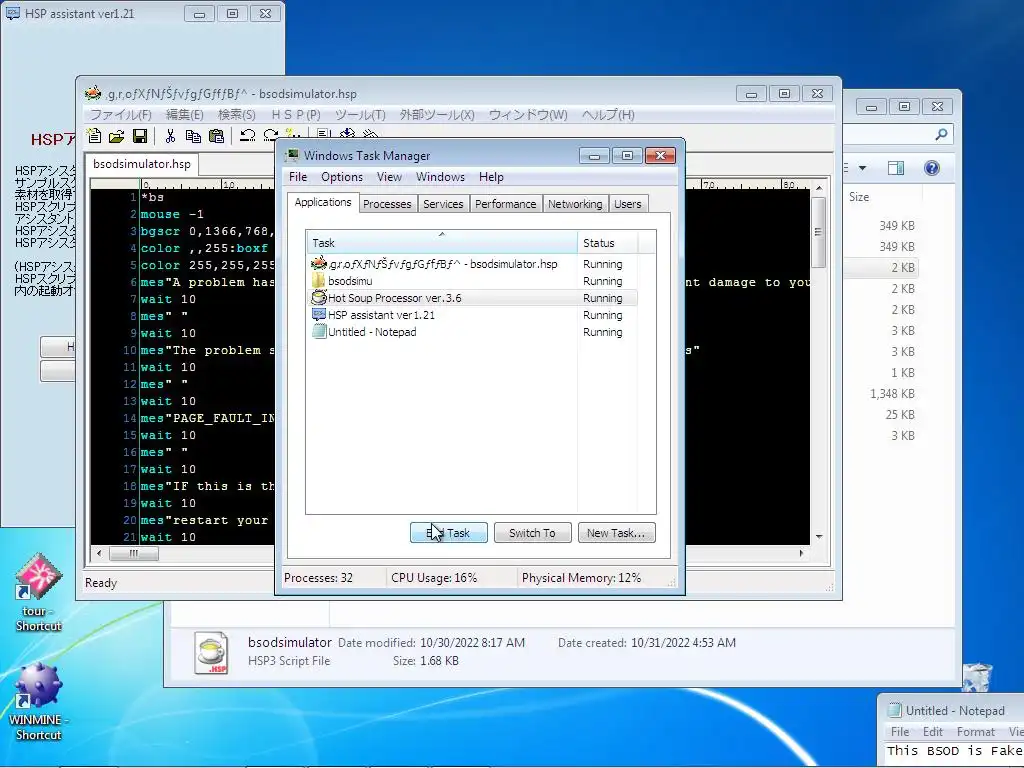Switch to the Processes tab
Image resolution: width=1024 pixels, height=768 pixels.
[387, 204]
